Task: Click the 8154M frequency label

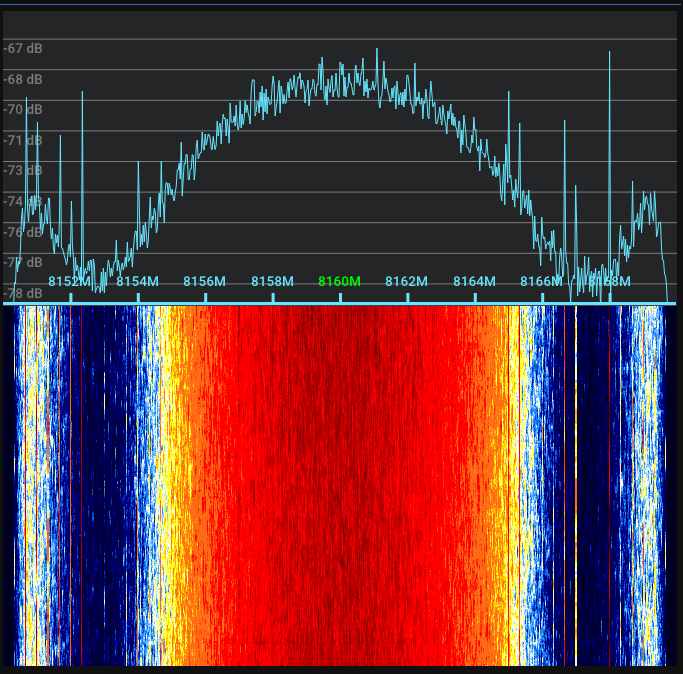Action: point(137,281)
